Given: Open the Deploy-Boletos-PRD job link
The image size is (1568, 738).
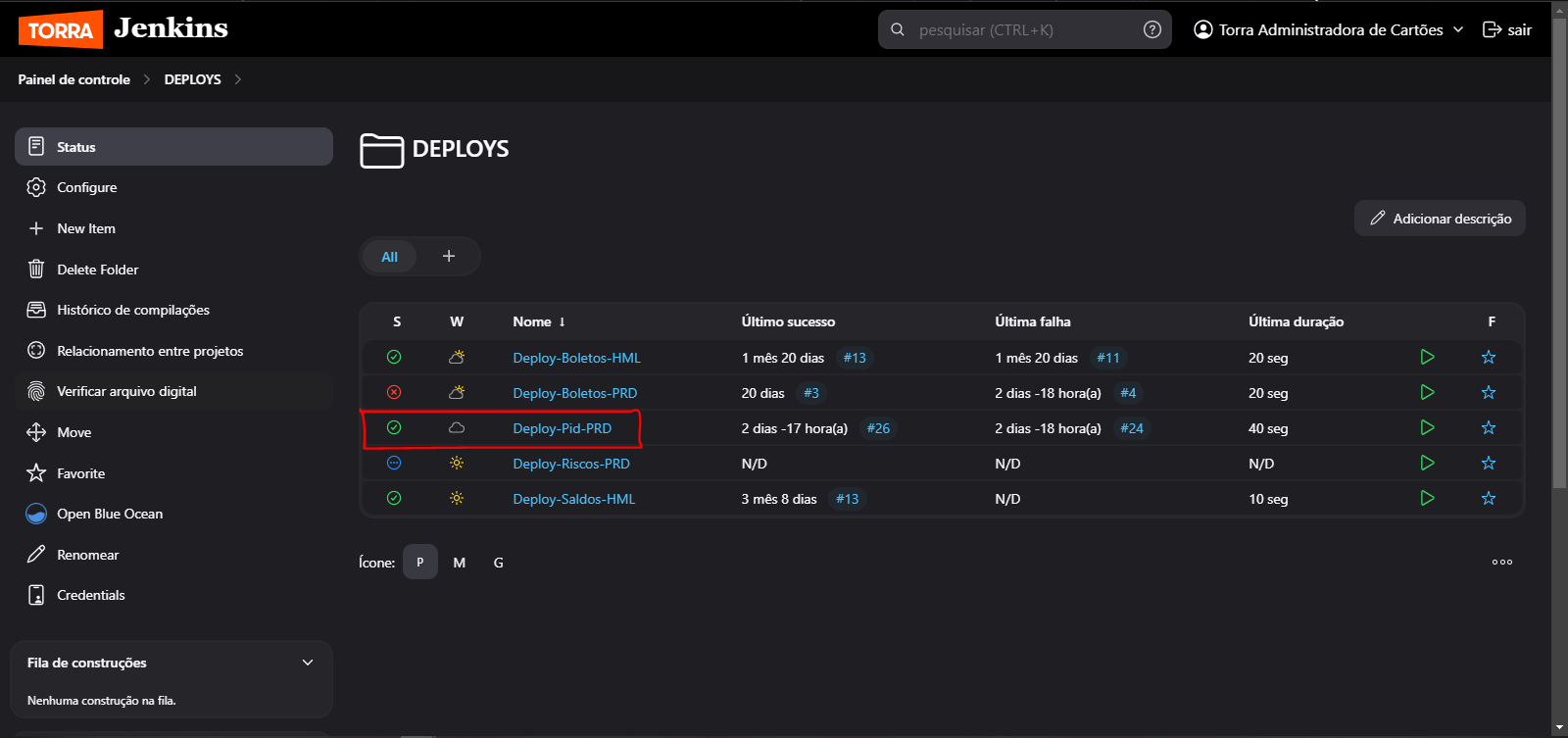Looking at the screenshot, I should point(574,393).
